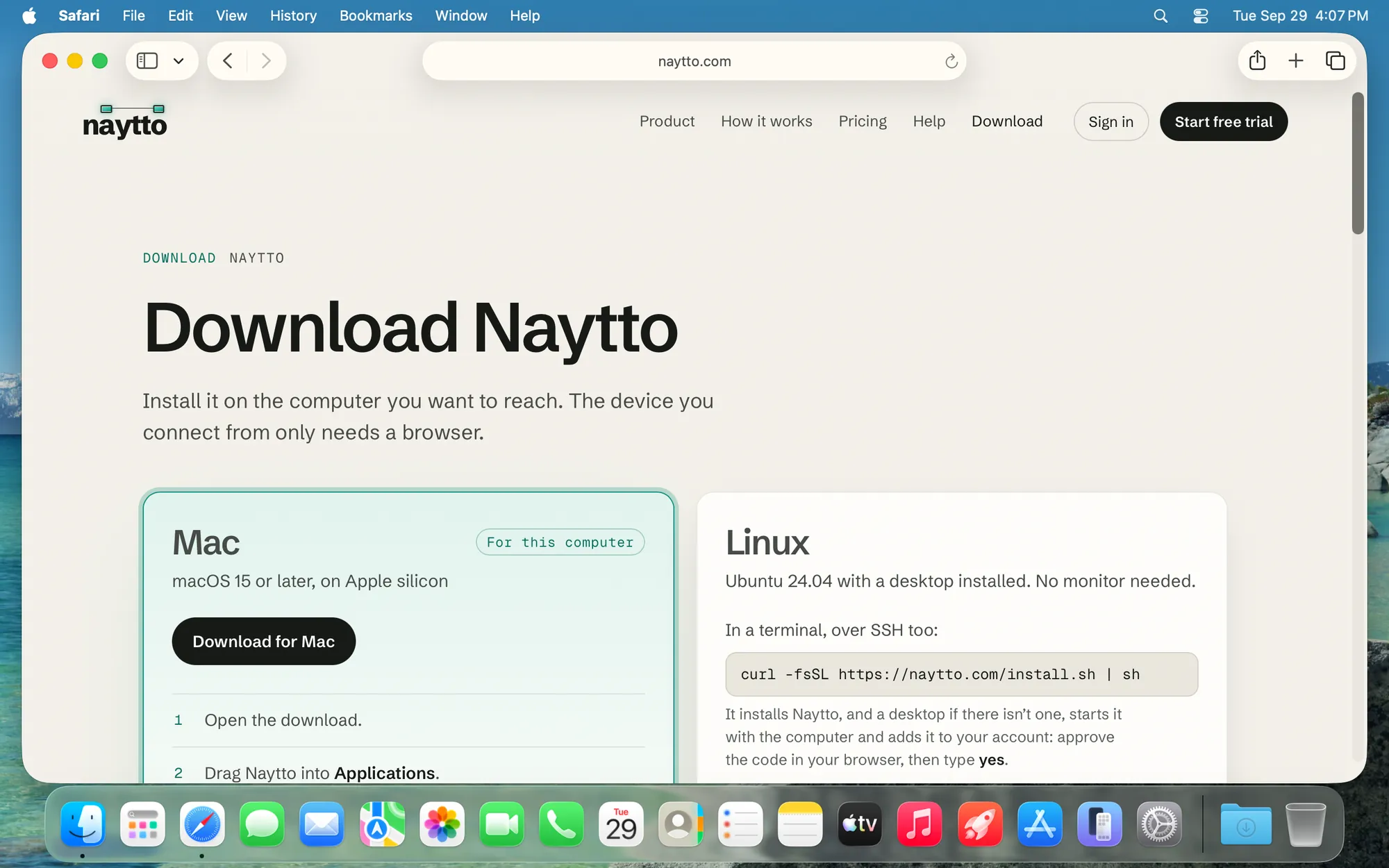
Task: Add a new tab with the plus icon
Action: coord(1296,60)
